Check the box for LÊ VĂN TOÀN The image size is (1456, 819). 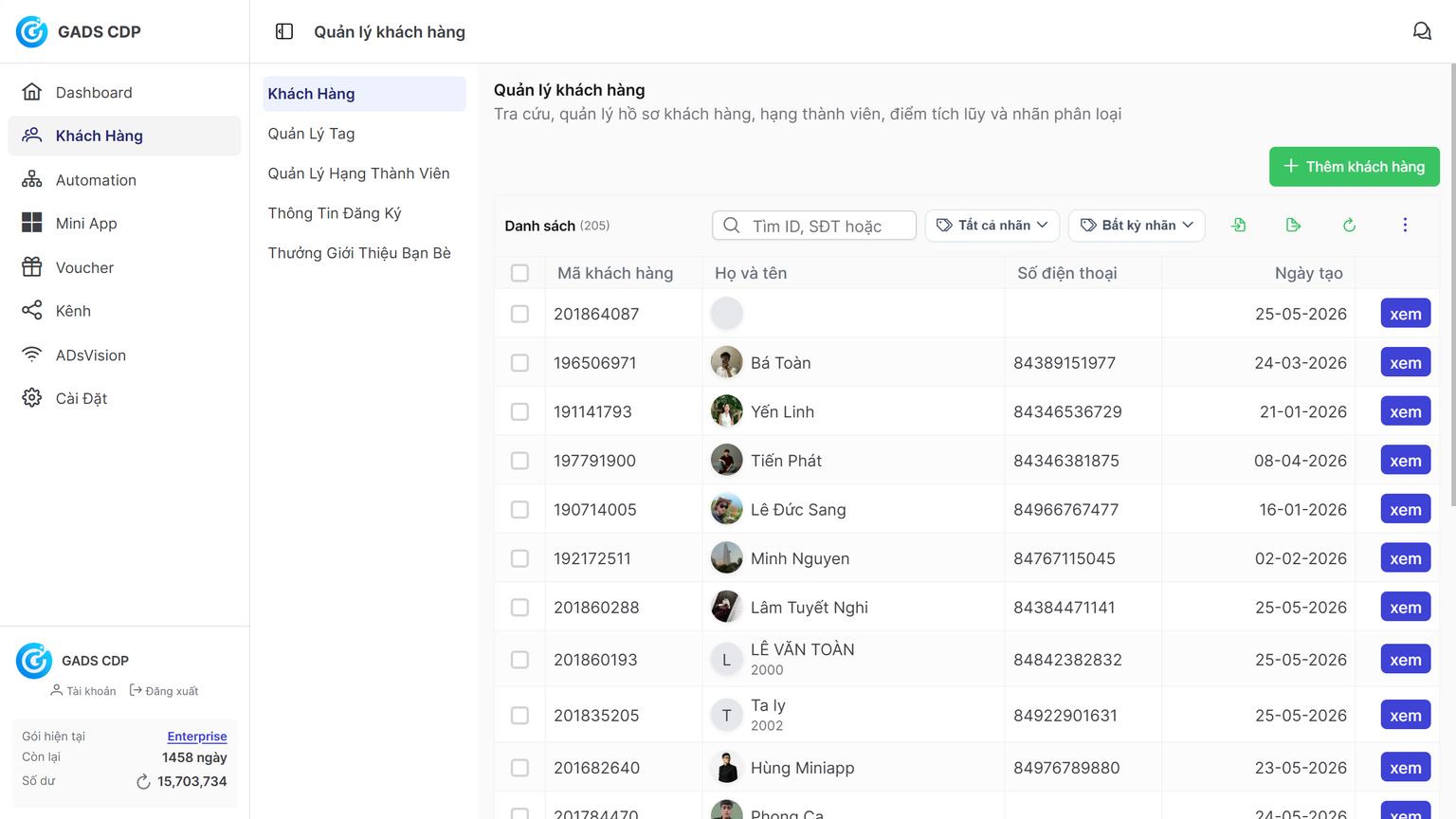[519, 660]
